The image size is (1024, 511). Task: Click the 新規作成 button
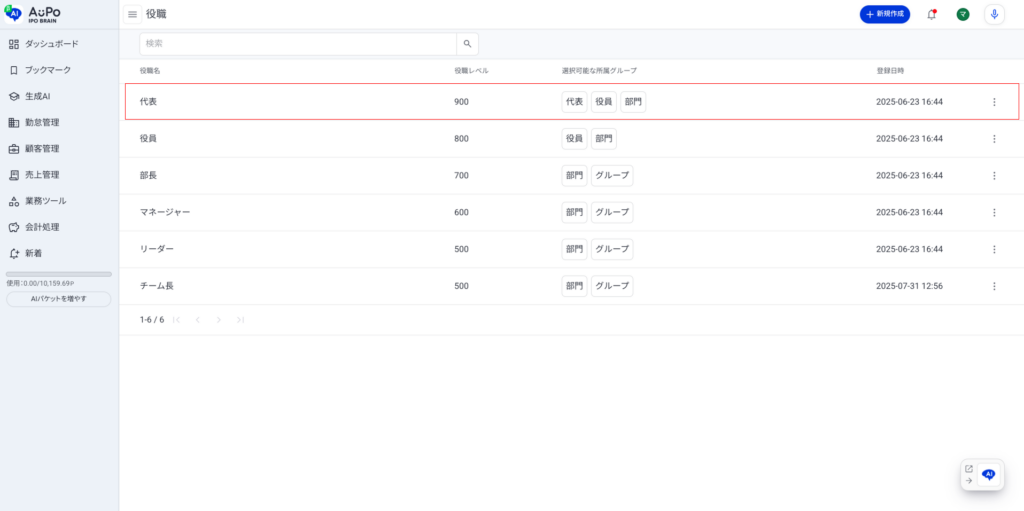click(884, 14)
